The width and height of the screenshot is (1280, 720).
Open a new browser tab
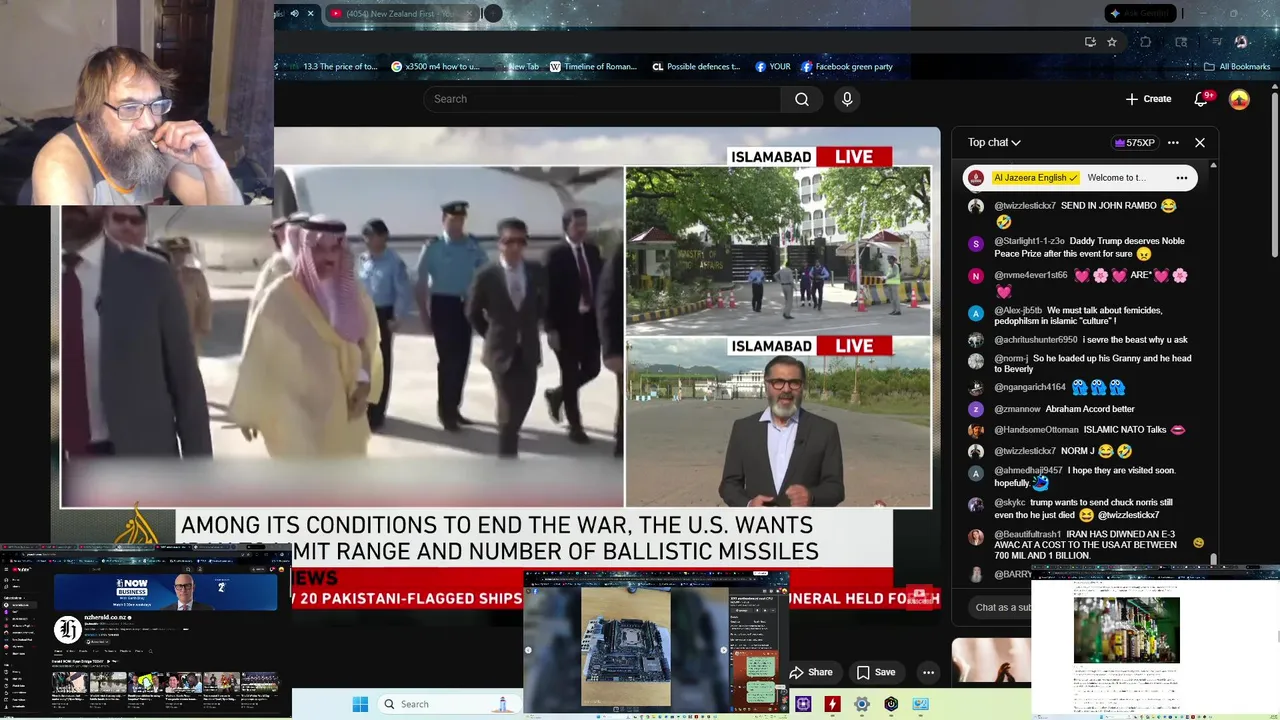tap(493, 13)
